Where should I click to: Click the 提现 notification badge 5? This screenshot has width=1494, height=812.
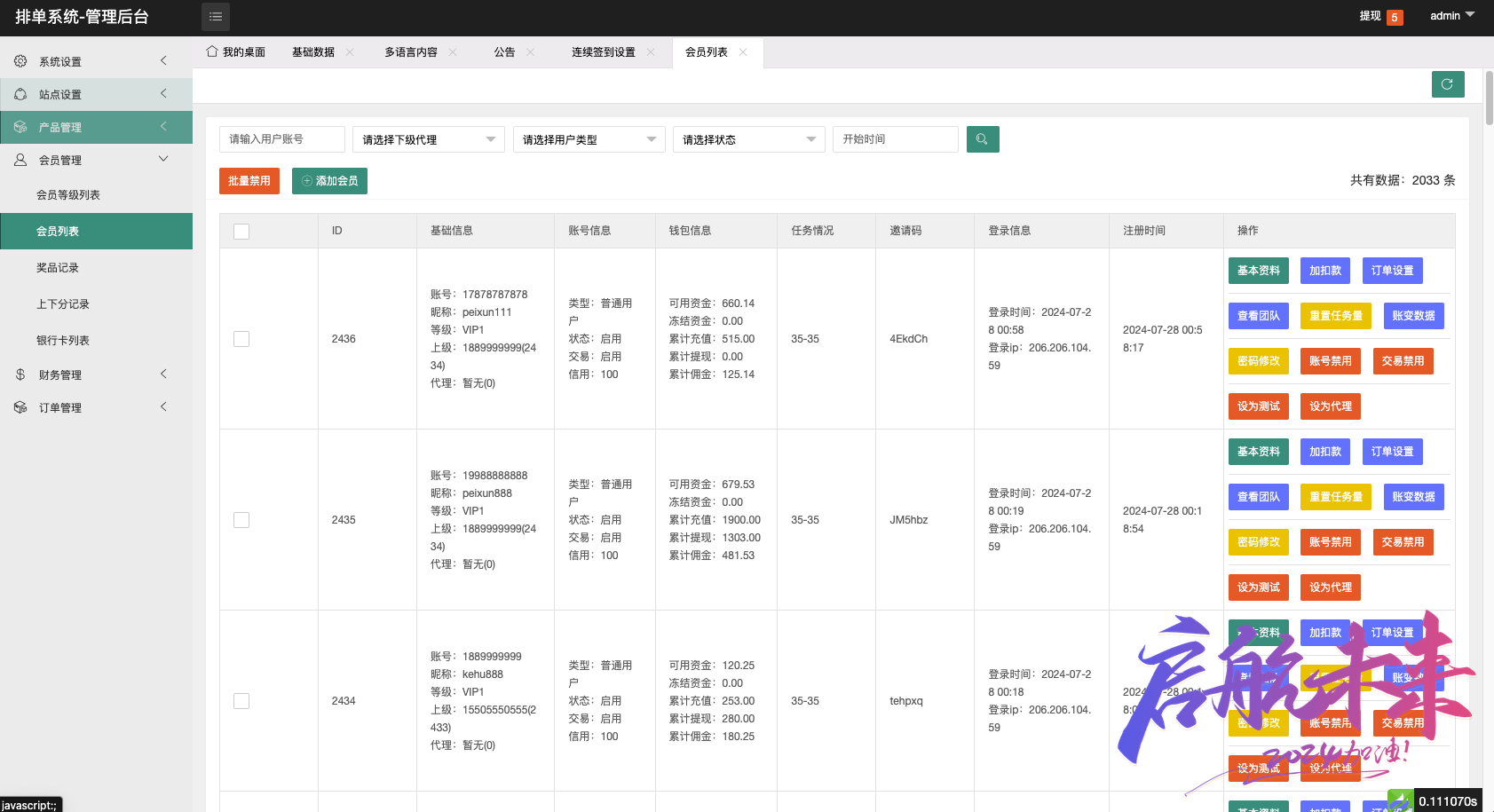1395,17
